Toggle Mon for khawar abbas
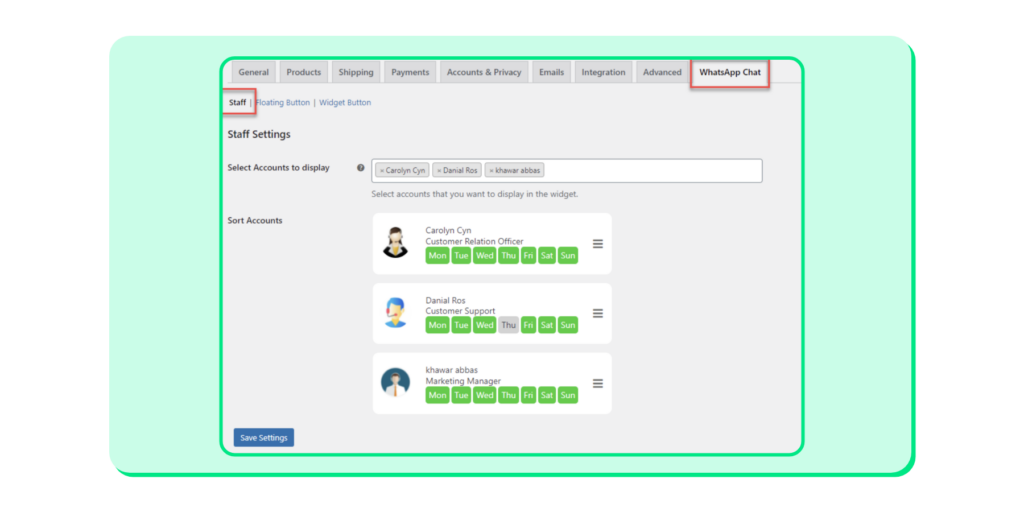The width and height of the screenshot is (1024, 512). tap(438, 395)
